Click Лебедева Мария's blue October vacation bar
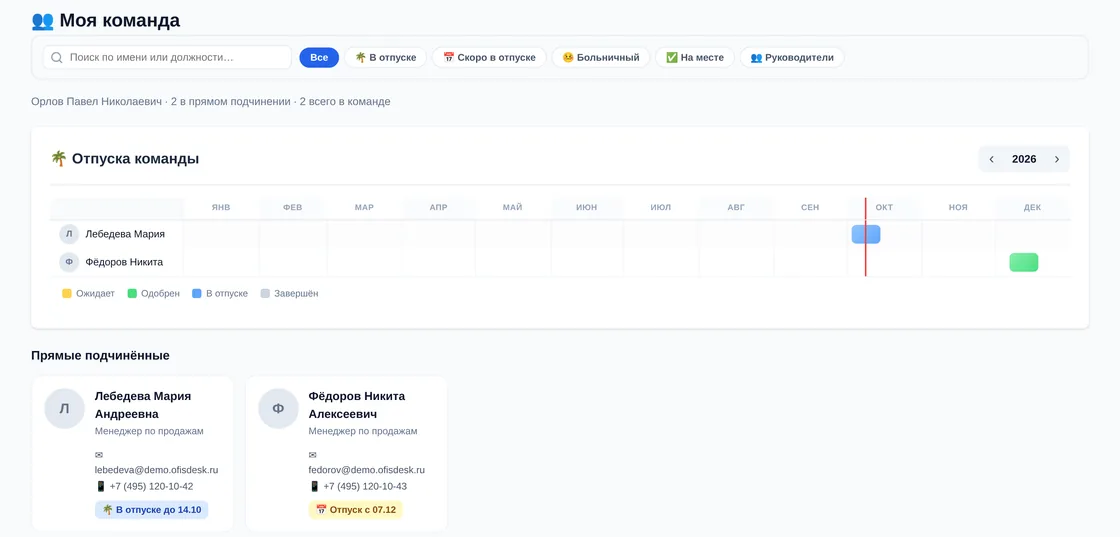The height and width of the screenshot is (537, 1120). click(866, 234)
